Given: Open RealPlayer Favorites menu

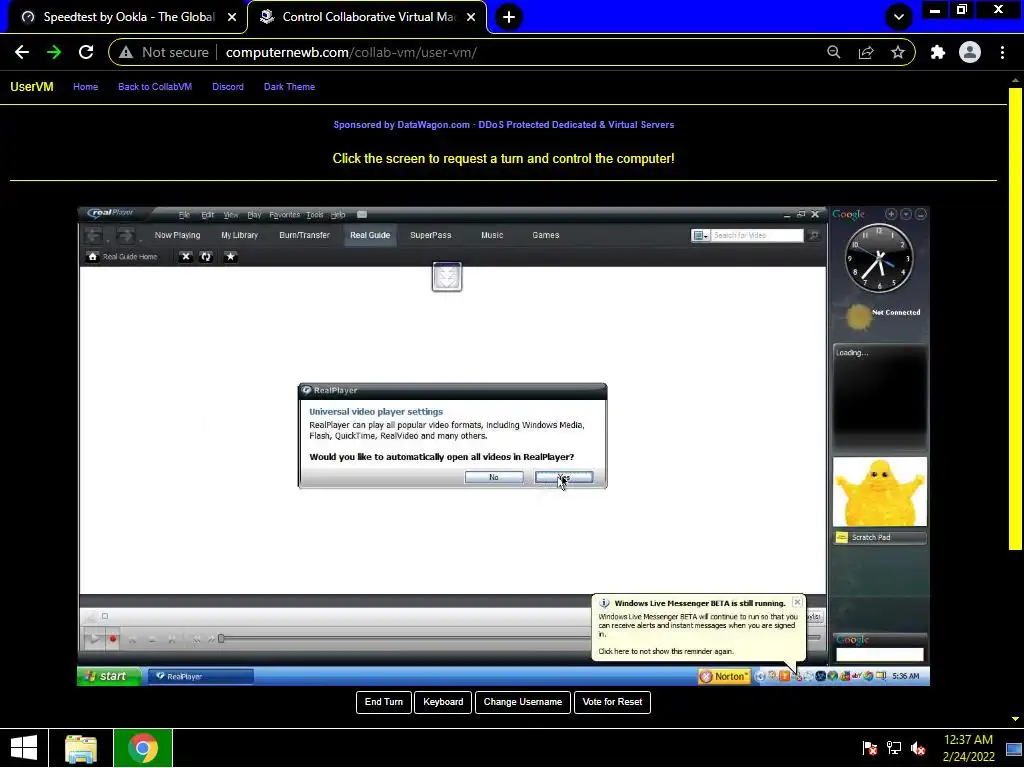Looking at the screenshot, I should tap(284, 215).
